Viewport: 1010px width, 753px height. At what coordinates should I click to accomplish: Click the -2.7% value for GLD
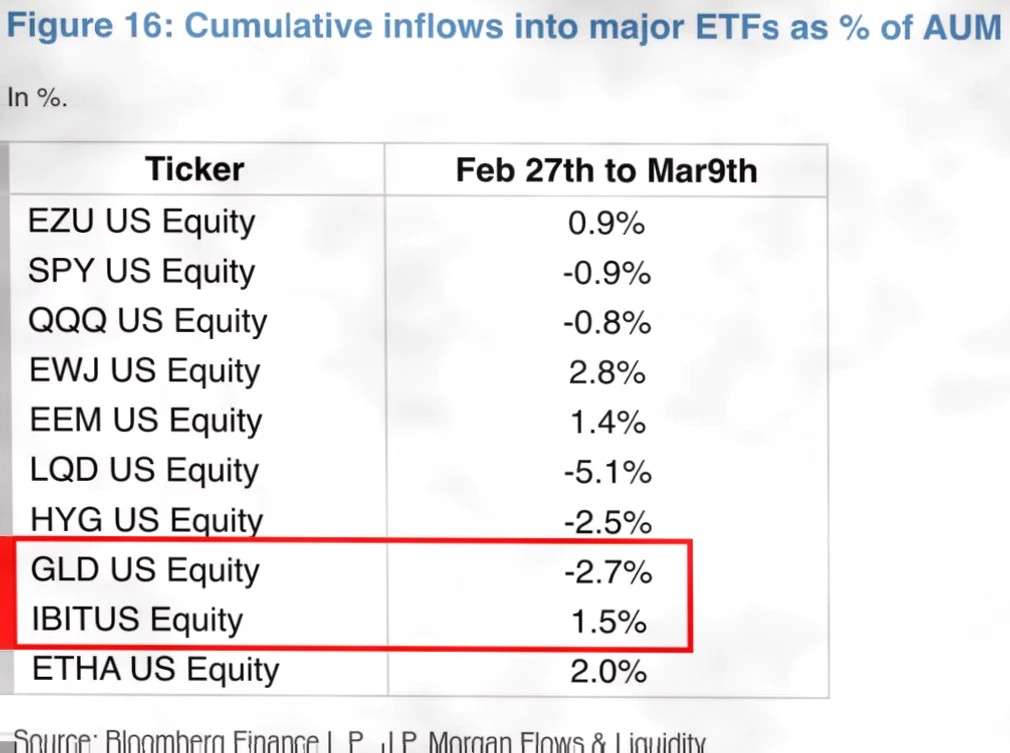coord(607,571)
